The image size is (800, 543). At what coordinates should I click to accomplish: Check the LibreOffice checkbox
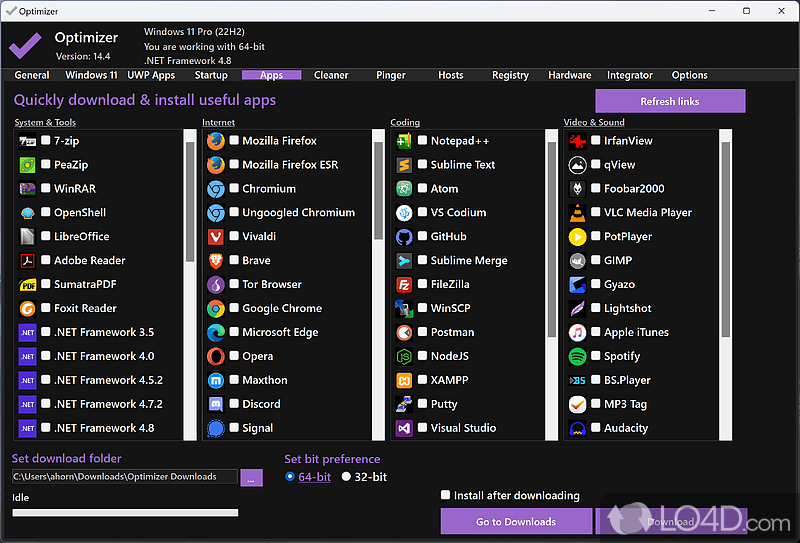[x=45, y=235]
